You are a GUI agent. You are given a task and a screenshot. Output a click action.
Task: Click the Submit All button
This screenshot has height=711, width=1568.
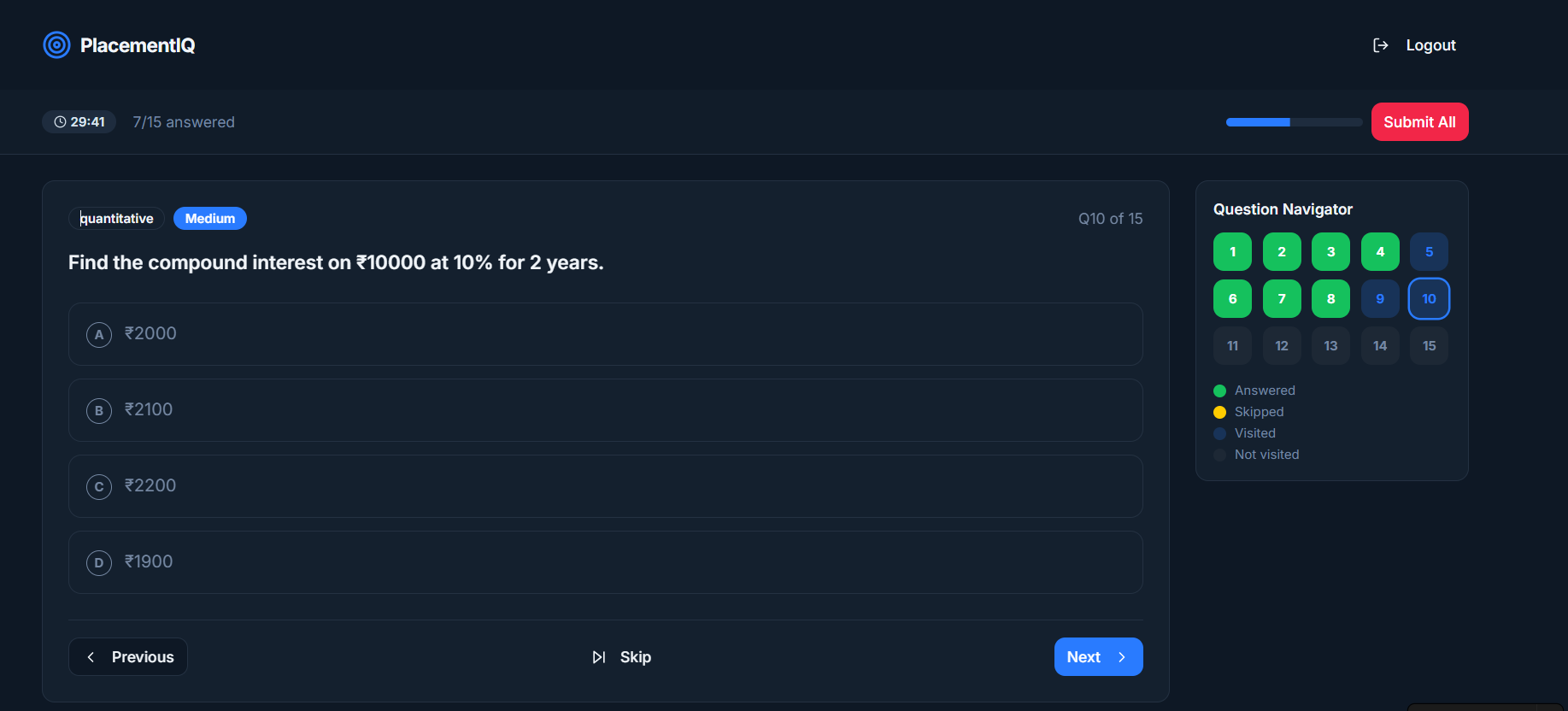click(1419, 122)
